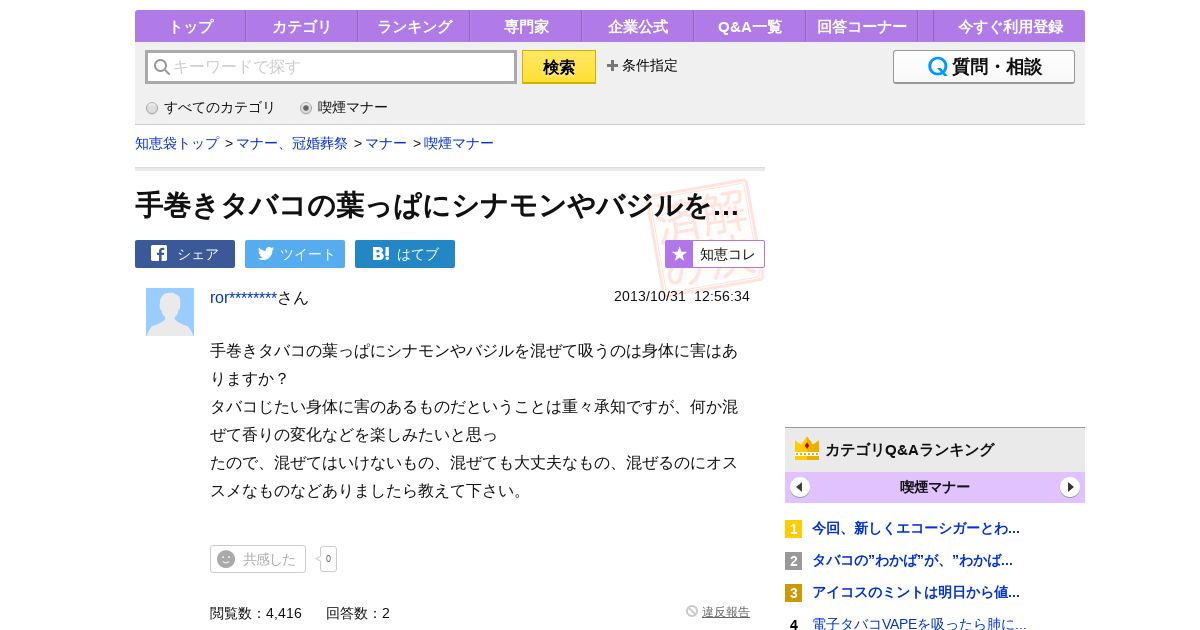Click the crown icon beside カテゴリQ&Aランキング

pyautogui.click(x=807, y=448)
